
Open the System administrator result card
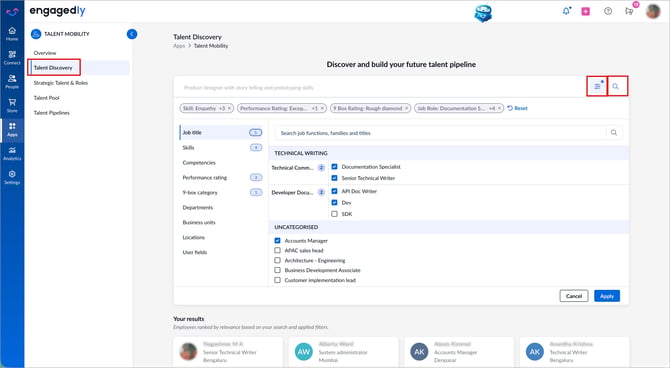pyautogui.click(x=344, y=352)
